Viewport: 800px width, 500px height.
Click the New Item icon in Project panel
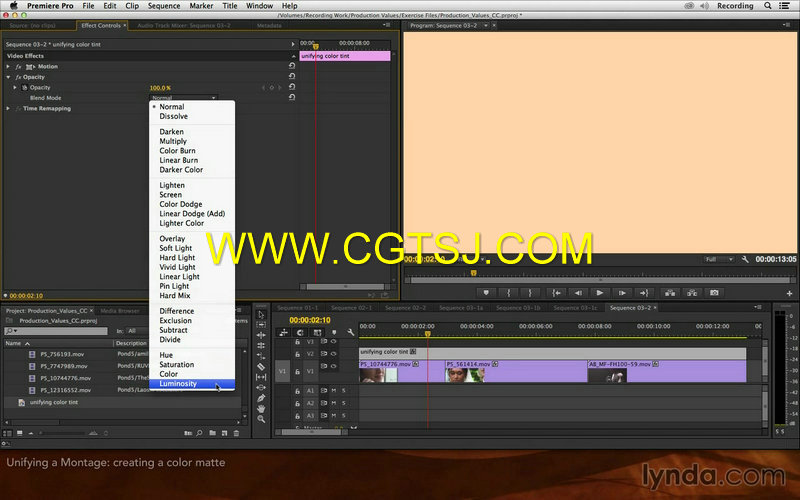(x=224, y=433)
